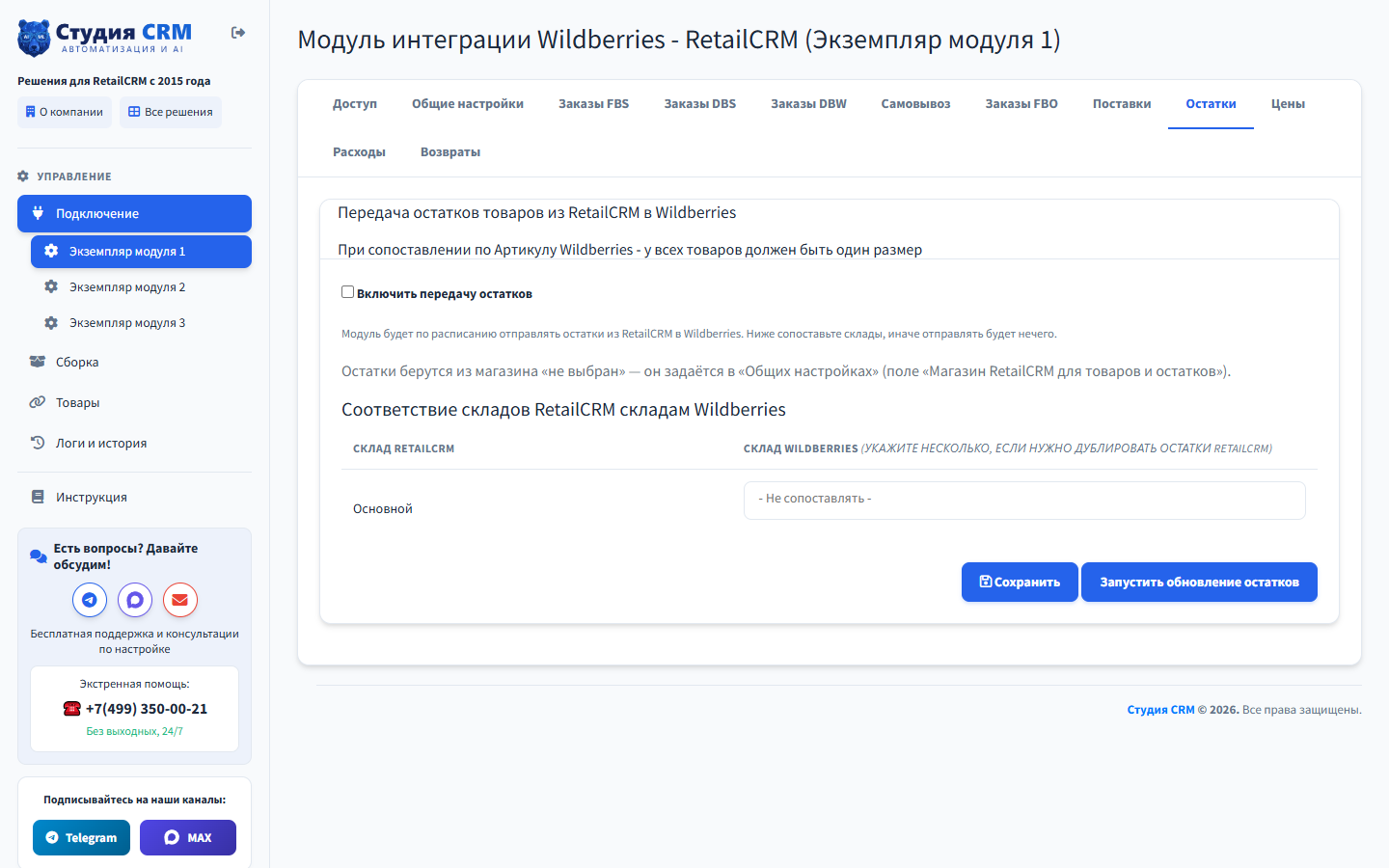The image size is (1389, 868).
Task: Click Запустить обновление остатков button
Action: (1199, 582)
